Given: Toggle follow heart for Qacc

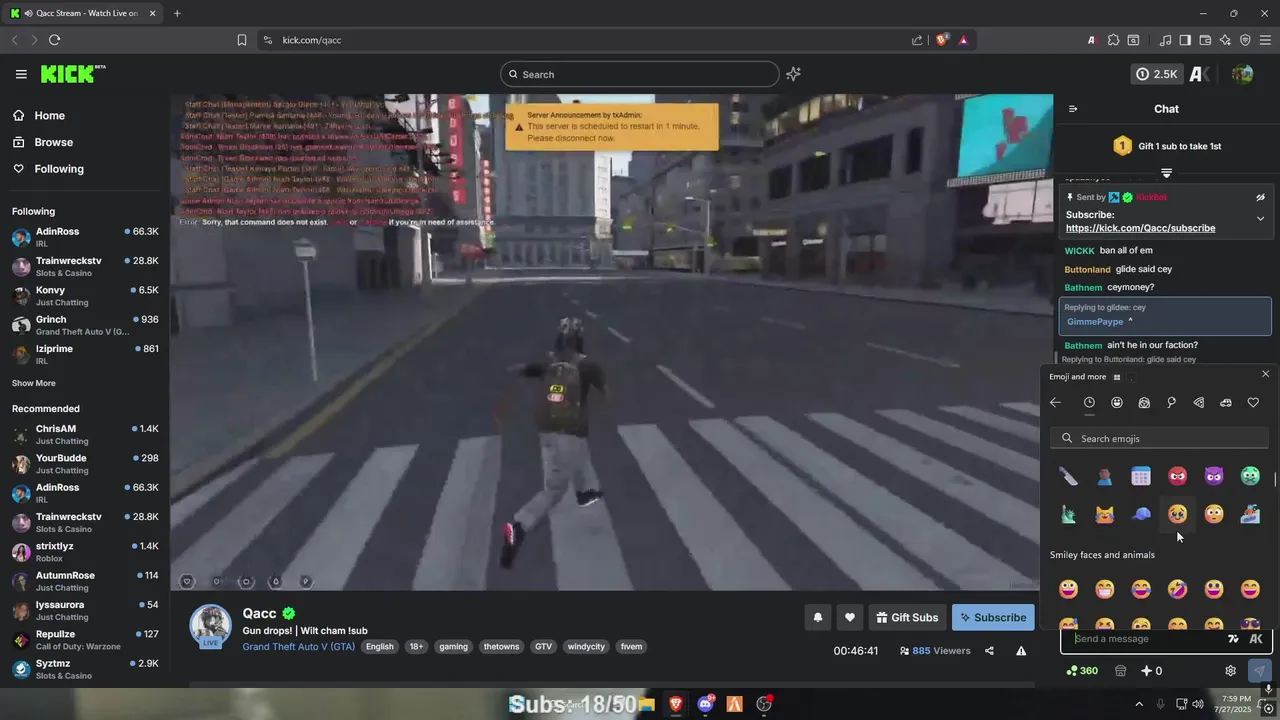Looking at the screenshot, I should (849, 618).
